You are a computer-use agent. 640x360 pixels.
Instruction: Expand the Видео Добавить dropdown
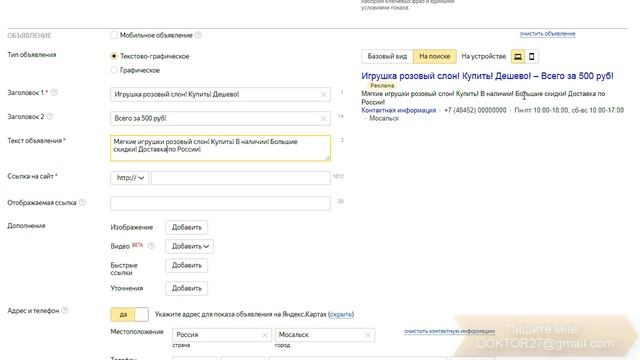(190, 247)
